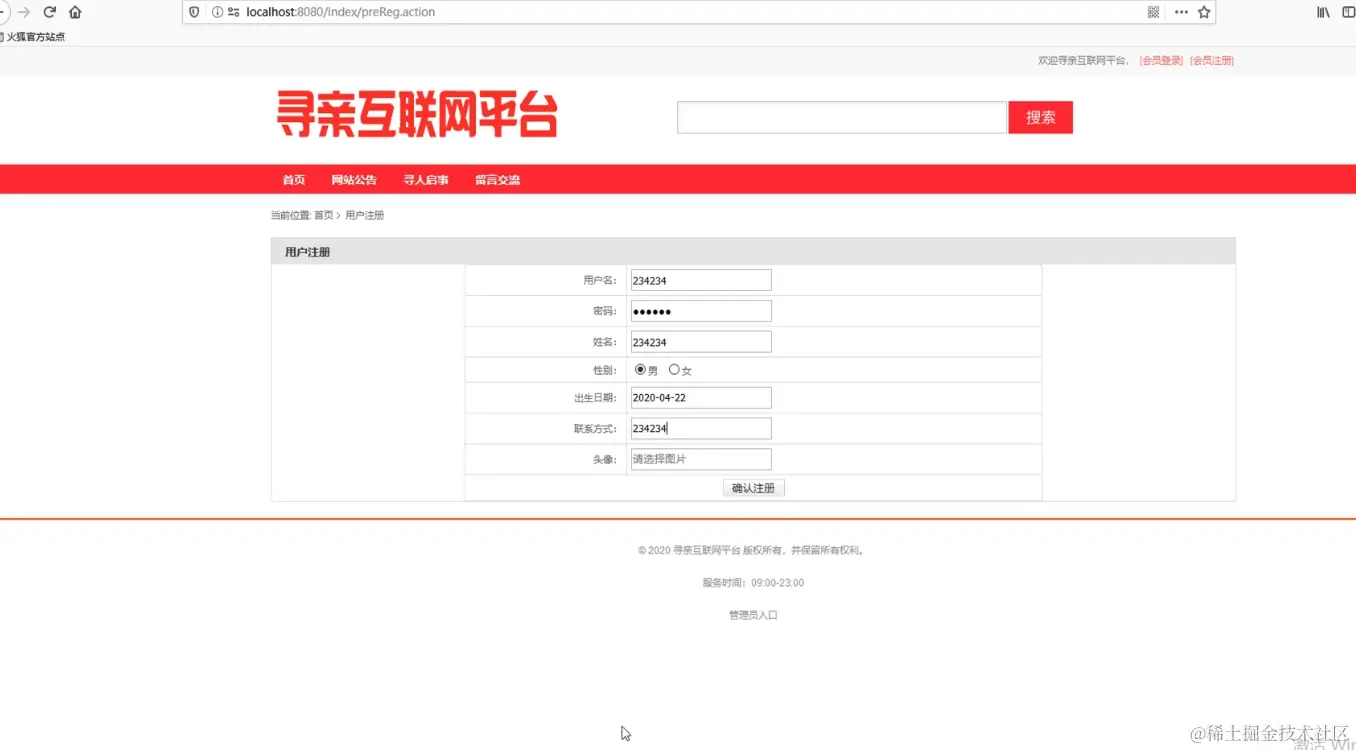This screenshot has width=1356, height=750.
Task: Click the 用户名 input field
Action: point(700,280)
